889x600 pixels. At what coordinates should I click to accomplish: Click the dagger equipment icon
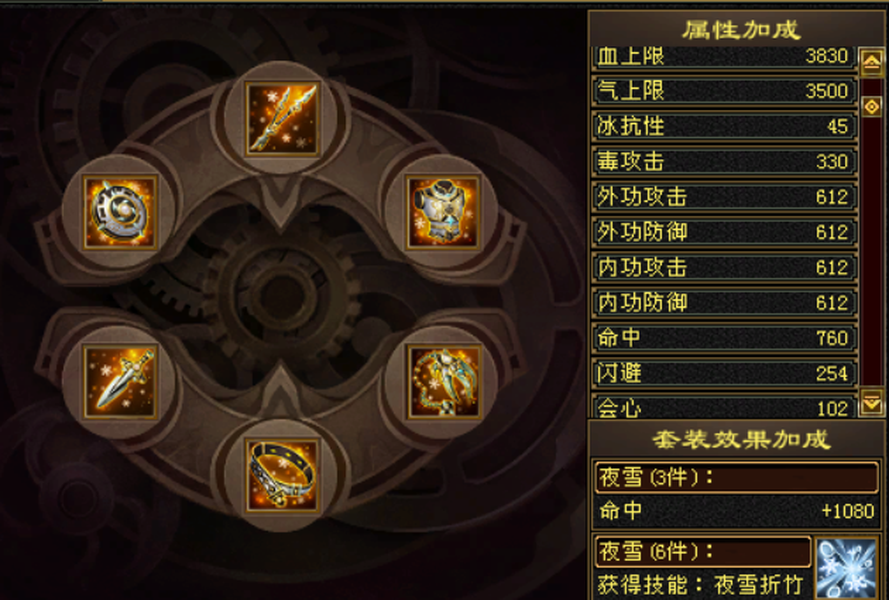(120, 382)
